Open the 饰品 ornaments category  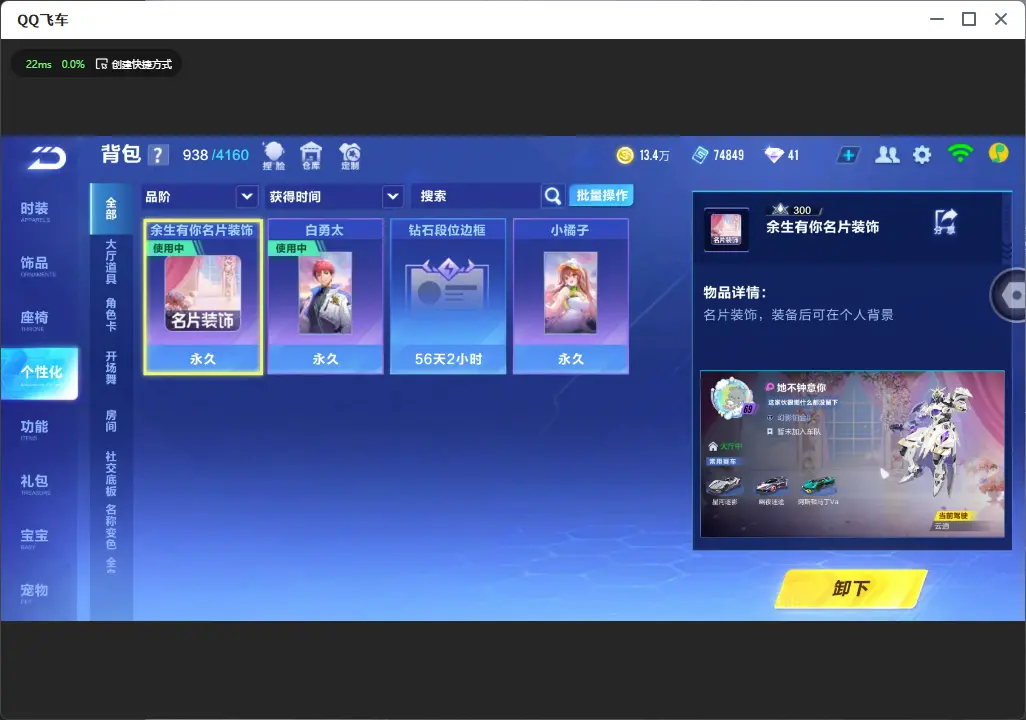click(x=35, y=265)
